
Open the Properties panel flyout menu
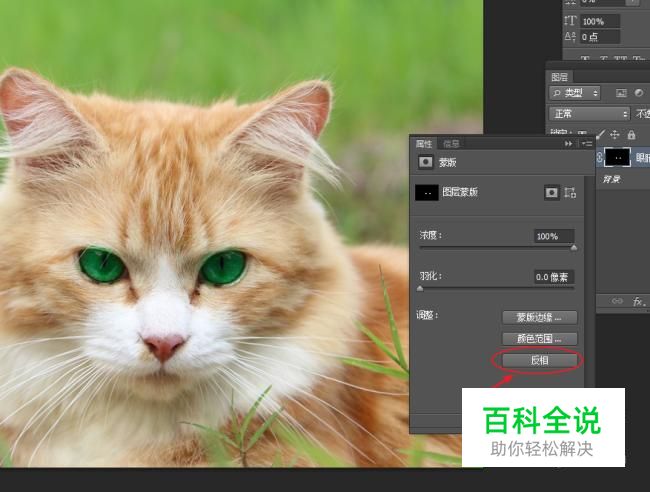pos(587,143)
